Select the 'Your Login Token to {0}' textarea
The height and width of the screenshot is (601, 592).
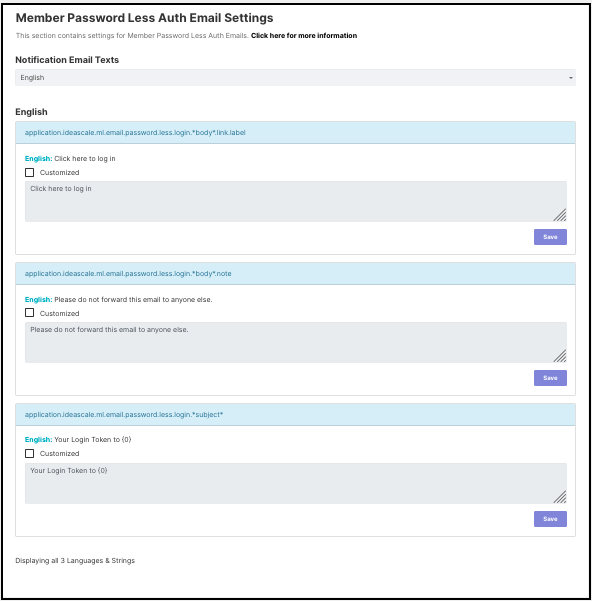pos(295,484)
